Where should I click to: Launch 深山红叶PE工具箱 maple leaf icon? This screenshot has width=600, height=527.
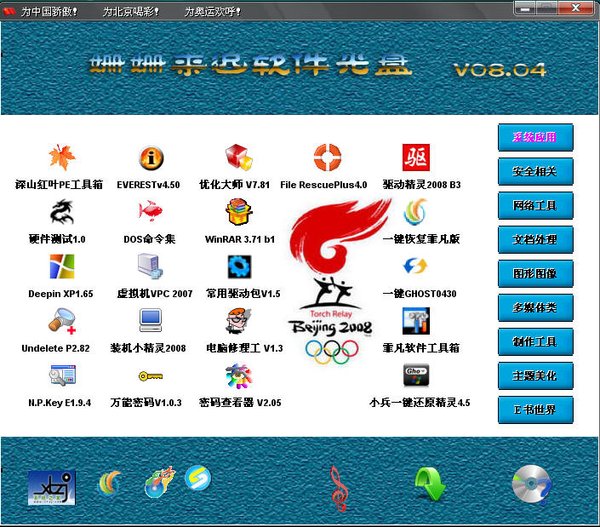(x=62, y=157)
